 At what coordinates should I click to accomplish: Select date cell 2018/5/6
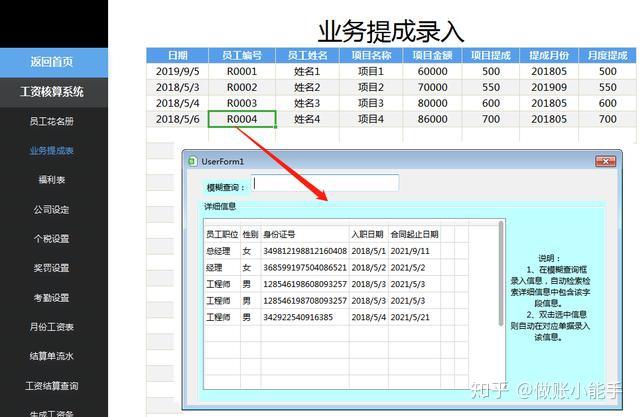(x=178, y=119)
